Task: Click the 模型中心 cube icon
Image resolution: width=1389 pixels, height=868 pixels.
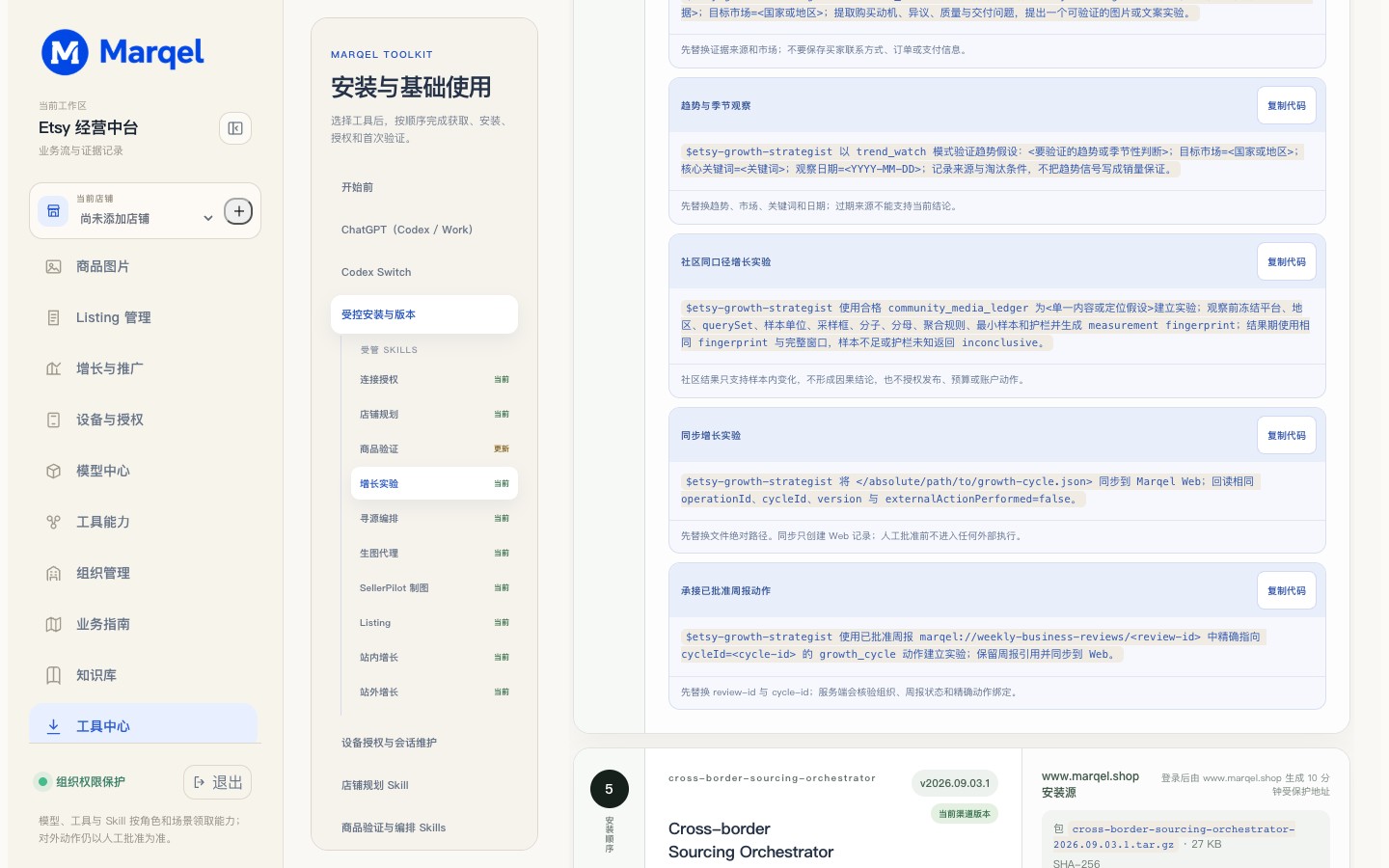Action: tap(54, 471)
